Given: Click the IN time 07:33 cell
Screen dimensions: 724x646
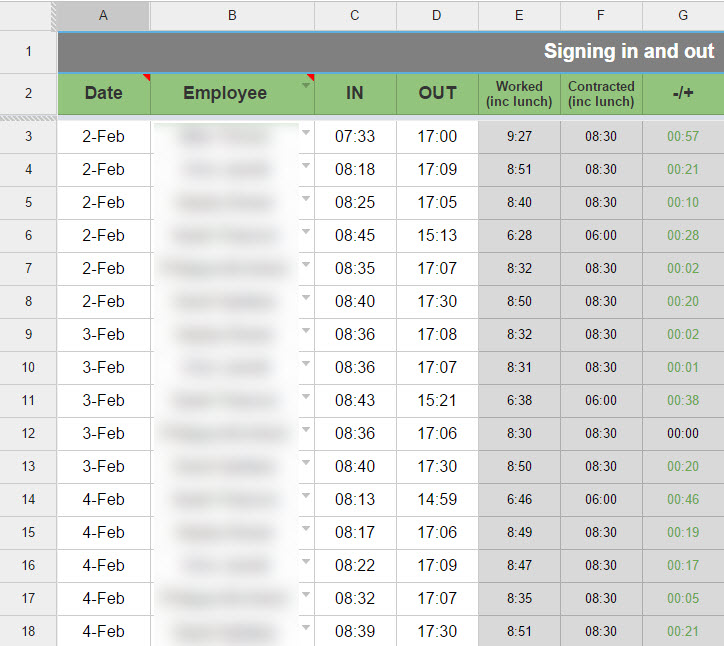Looking at the screenshot, I should 355,137.
